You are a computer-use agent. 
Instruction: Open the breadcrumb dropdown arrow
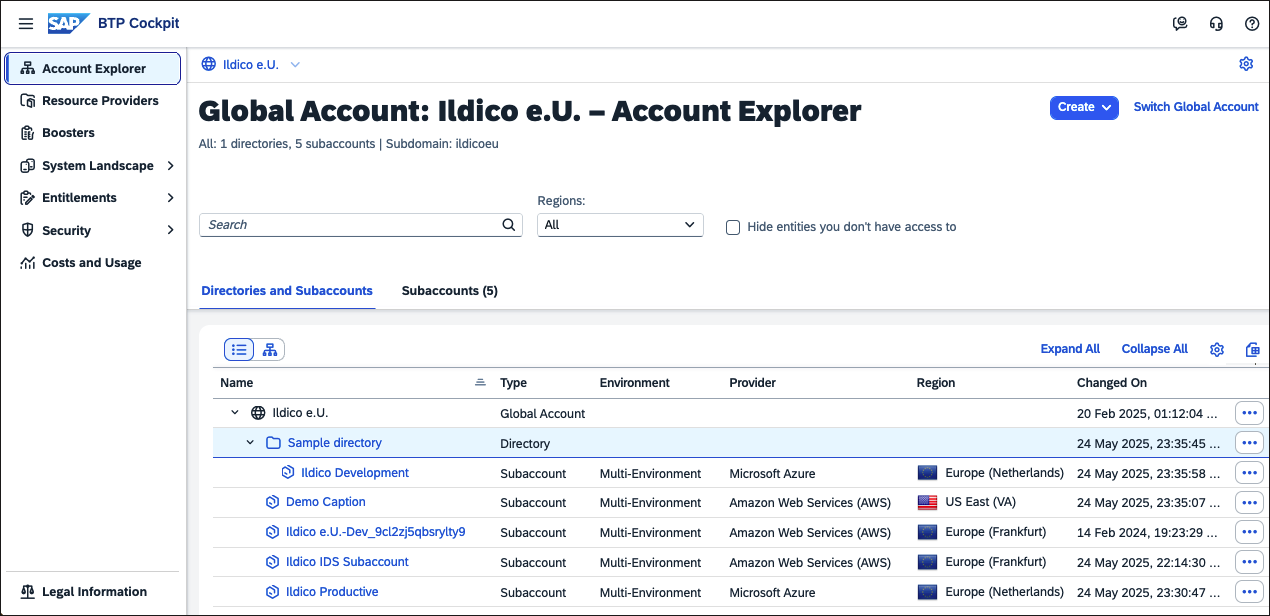pyautogui.click(x=295, y=64)
